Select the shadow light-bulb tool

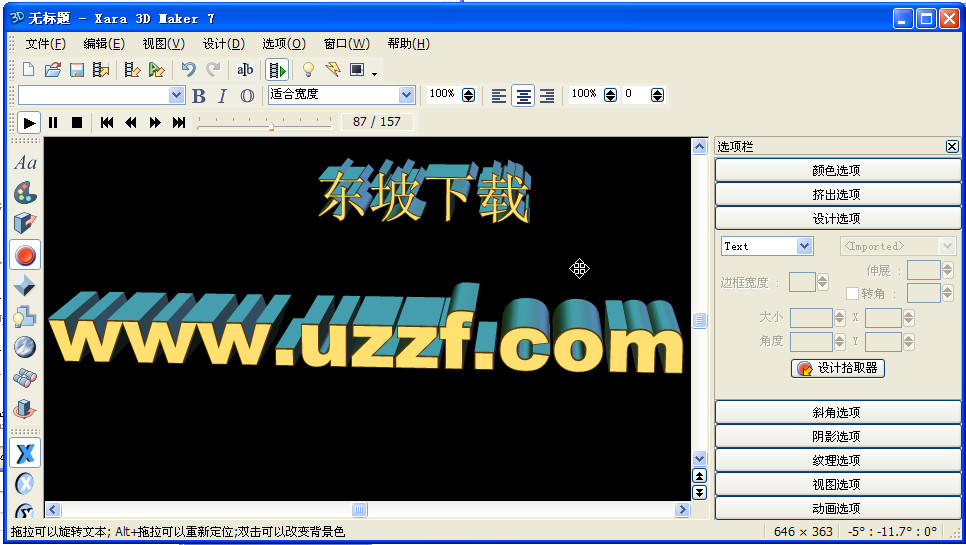[x=25, y=317]
